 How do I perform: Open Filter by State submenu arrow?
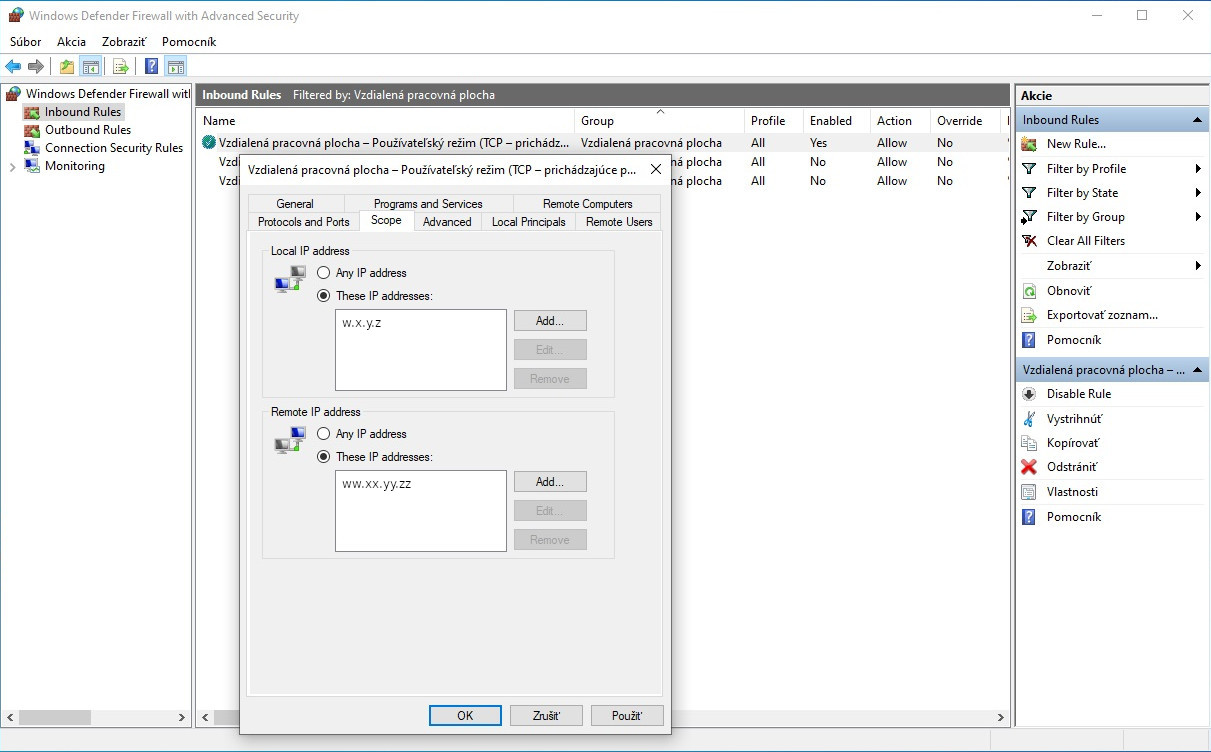click(x=1198, y=193)
